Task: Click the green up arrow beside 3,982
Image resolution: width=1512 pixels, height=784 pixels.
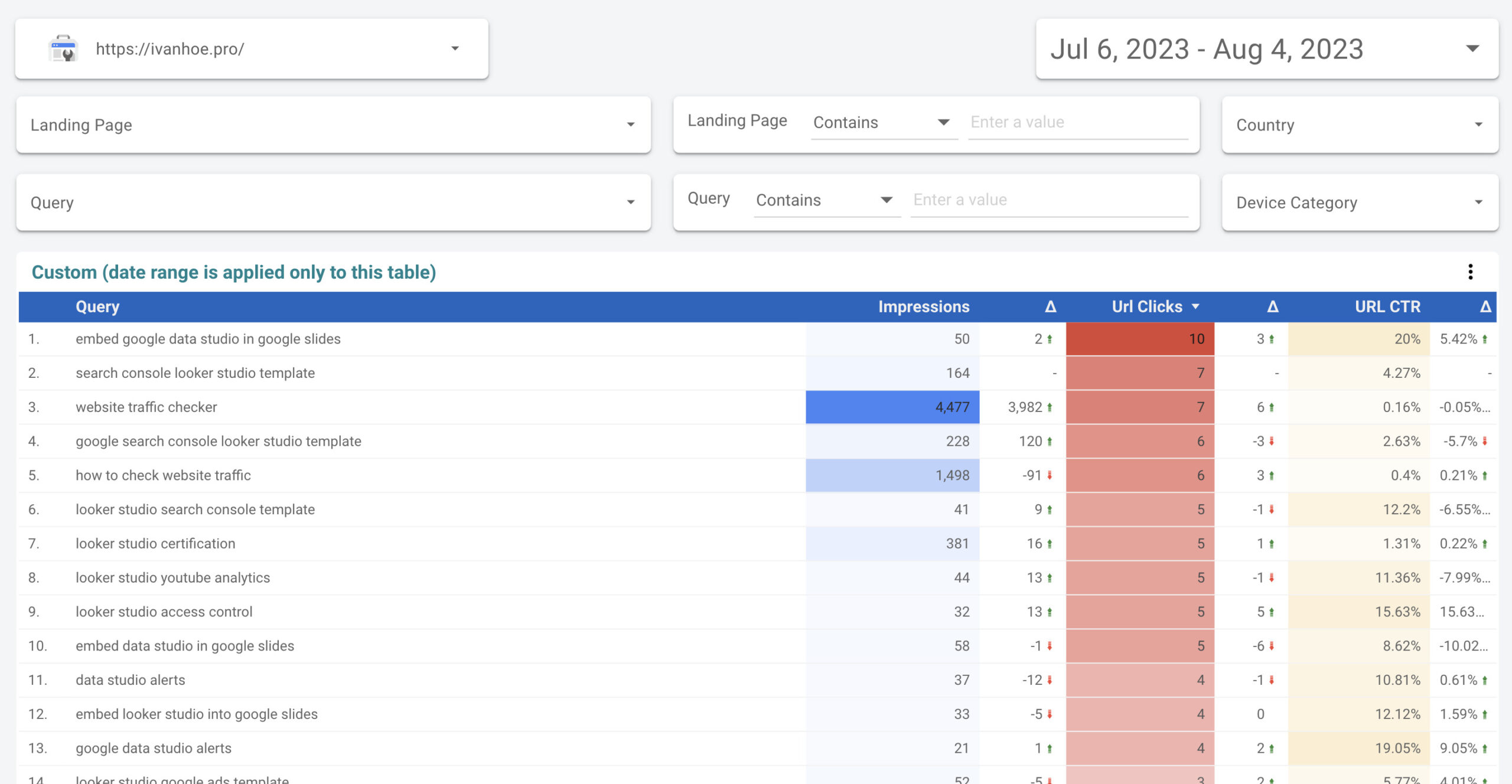Action: pos(1050,407)
